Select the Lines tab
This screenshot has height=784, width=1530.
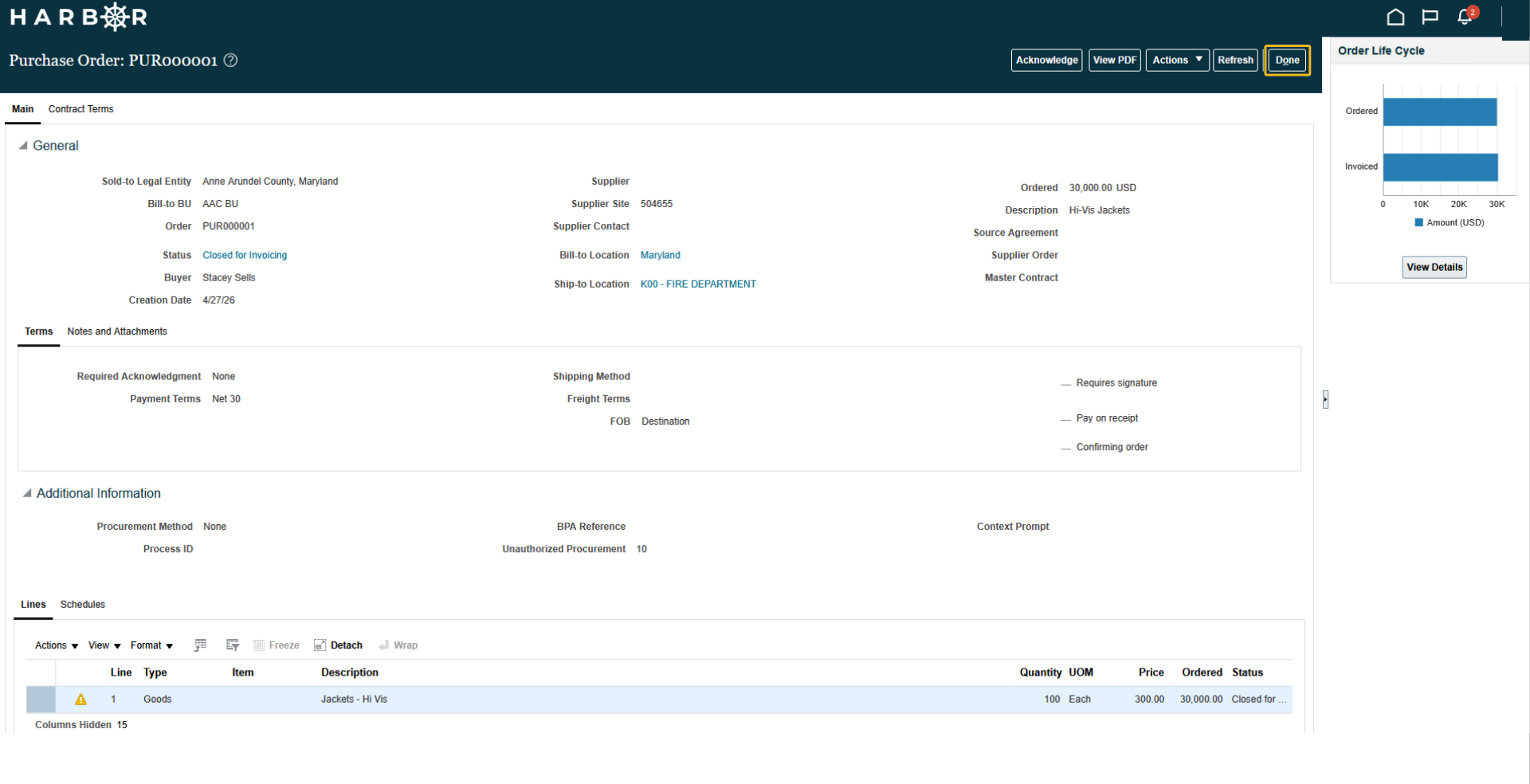(x=33, y=605)
